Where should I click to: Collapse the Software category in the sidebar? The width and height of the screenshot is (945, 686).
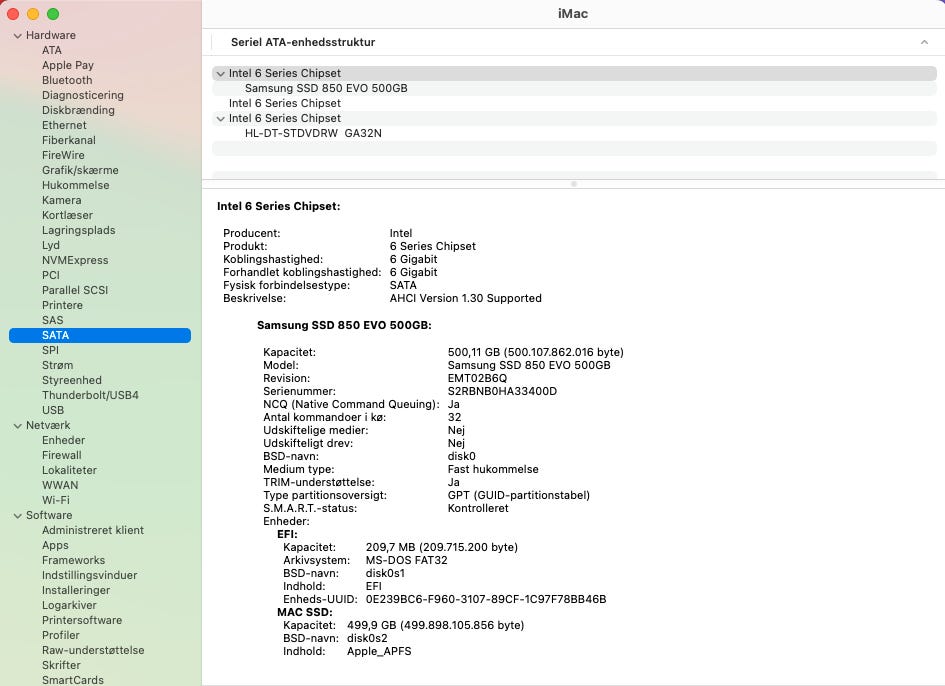17,516
